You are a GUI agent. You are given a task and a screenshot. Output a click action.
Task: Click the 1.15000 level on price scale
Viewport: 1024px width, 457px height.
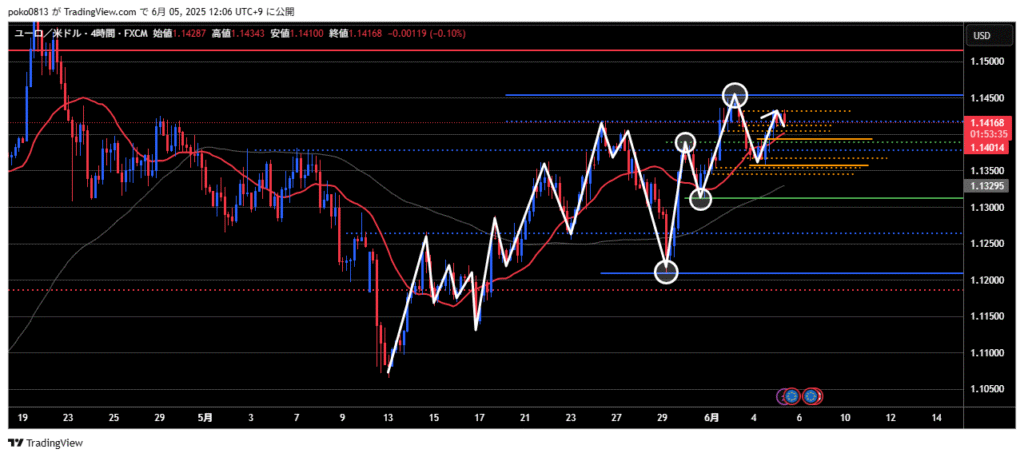pyautogui.click(x=987, y=62)
